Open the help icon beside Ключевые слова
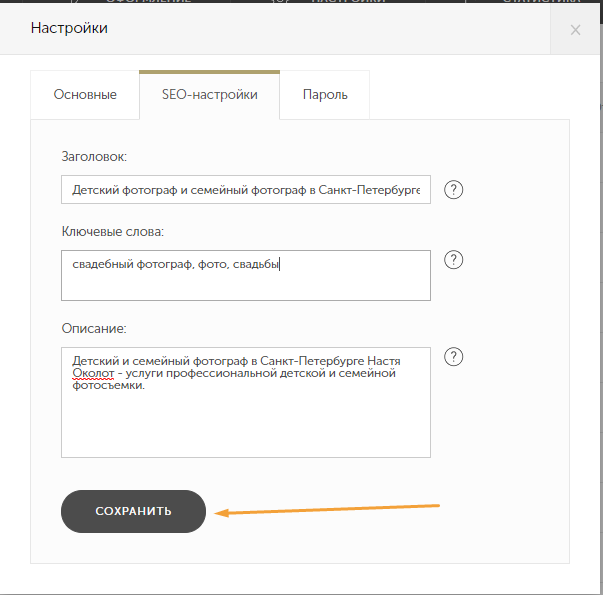 (453, 260)
